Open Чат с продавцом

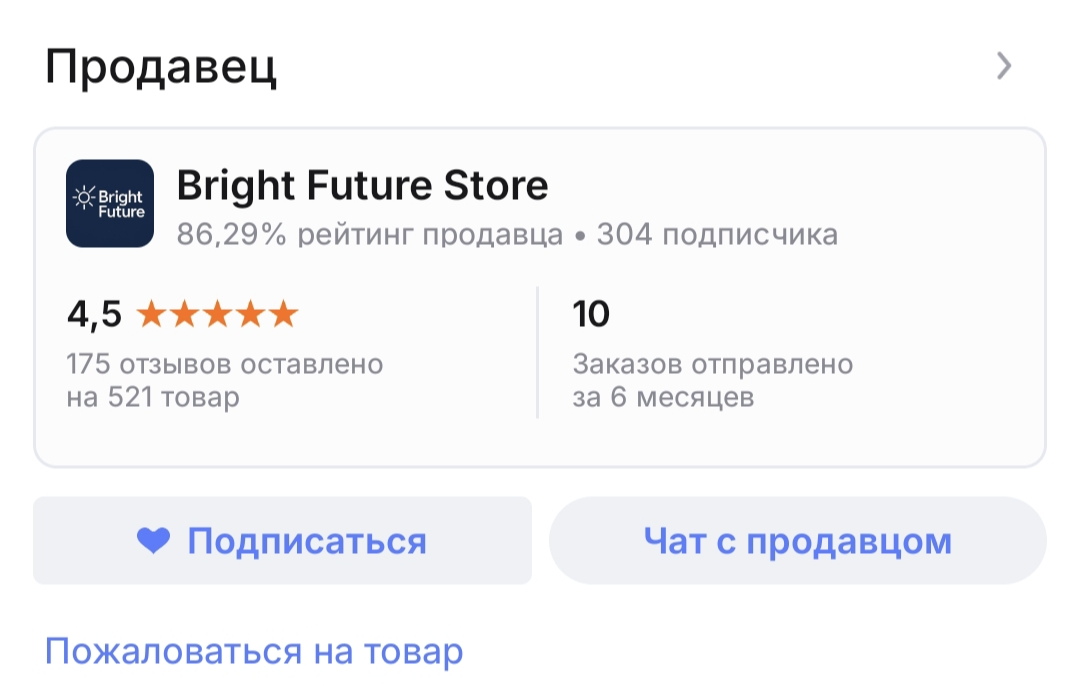(x=797, y=541)
